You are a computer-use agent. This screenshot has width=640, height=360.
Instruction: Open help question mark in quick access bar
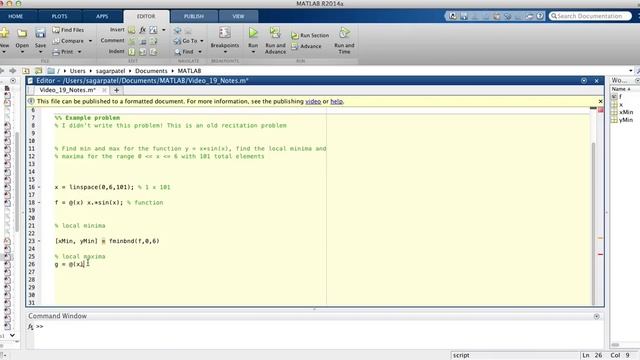click(x=540, y=16)
